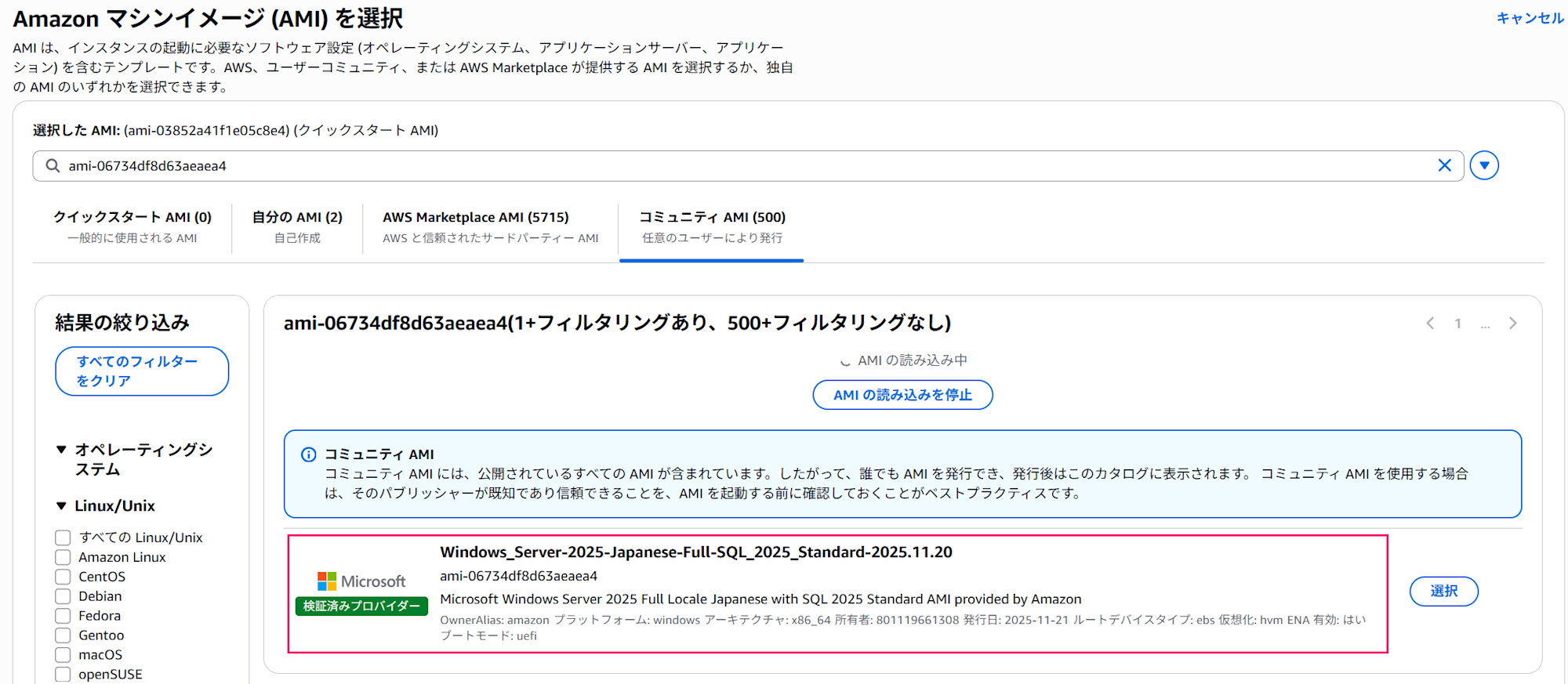Click AMI の読み込みを停止 button
This screenshot has height=684, width=1568.
902,395
